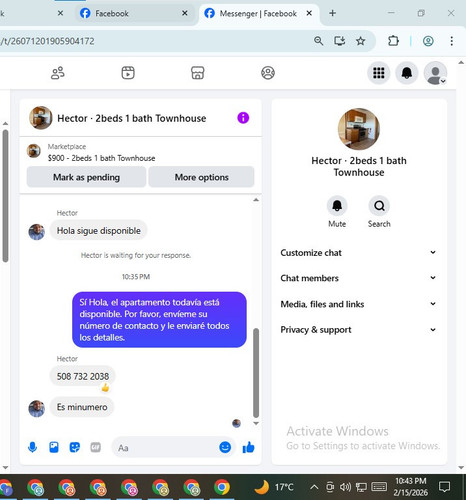
Task: Expand Media, files and links section
Action: pos(358,304)
